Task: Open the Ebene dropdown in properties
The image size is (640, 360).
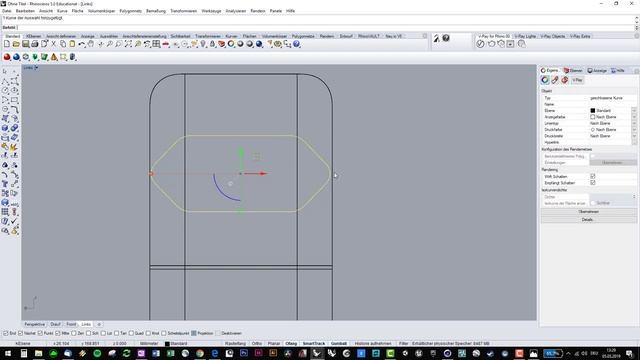Action: pos(634,111)
